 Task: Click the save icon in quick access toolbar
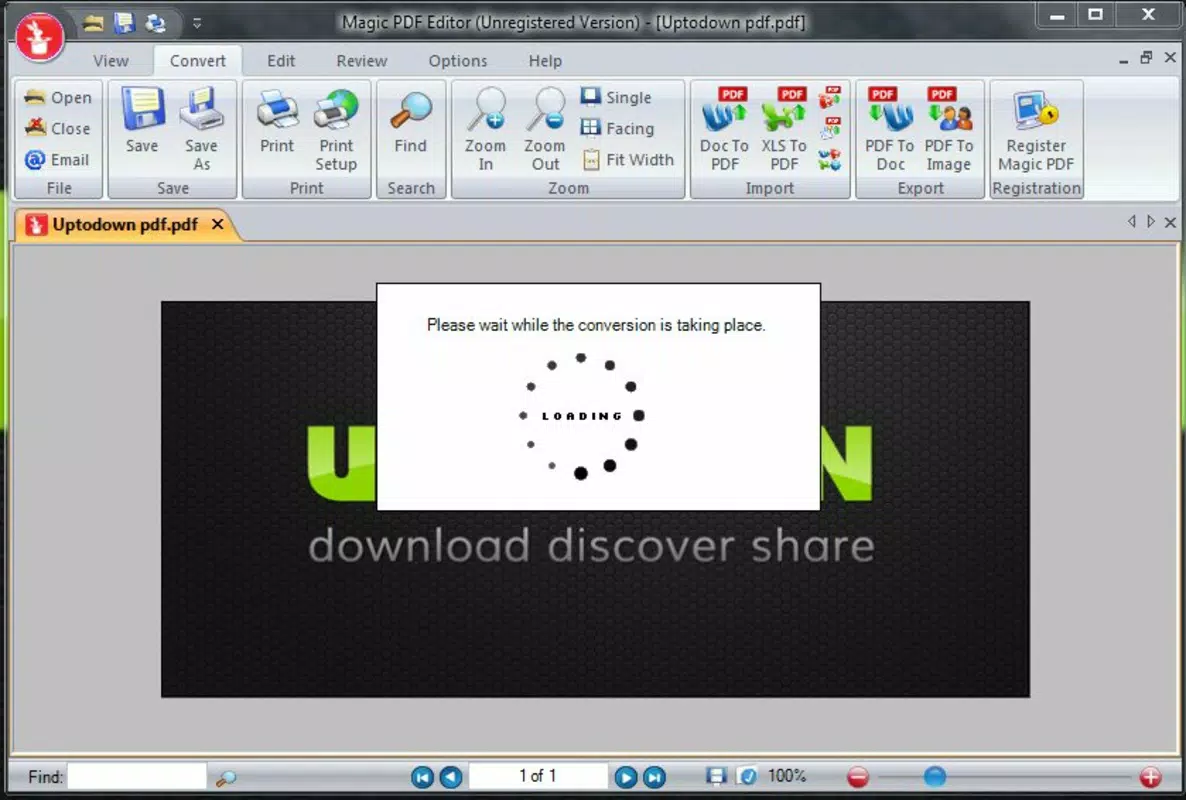tap(124, 23)
